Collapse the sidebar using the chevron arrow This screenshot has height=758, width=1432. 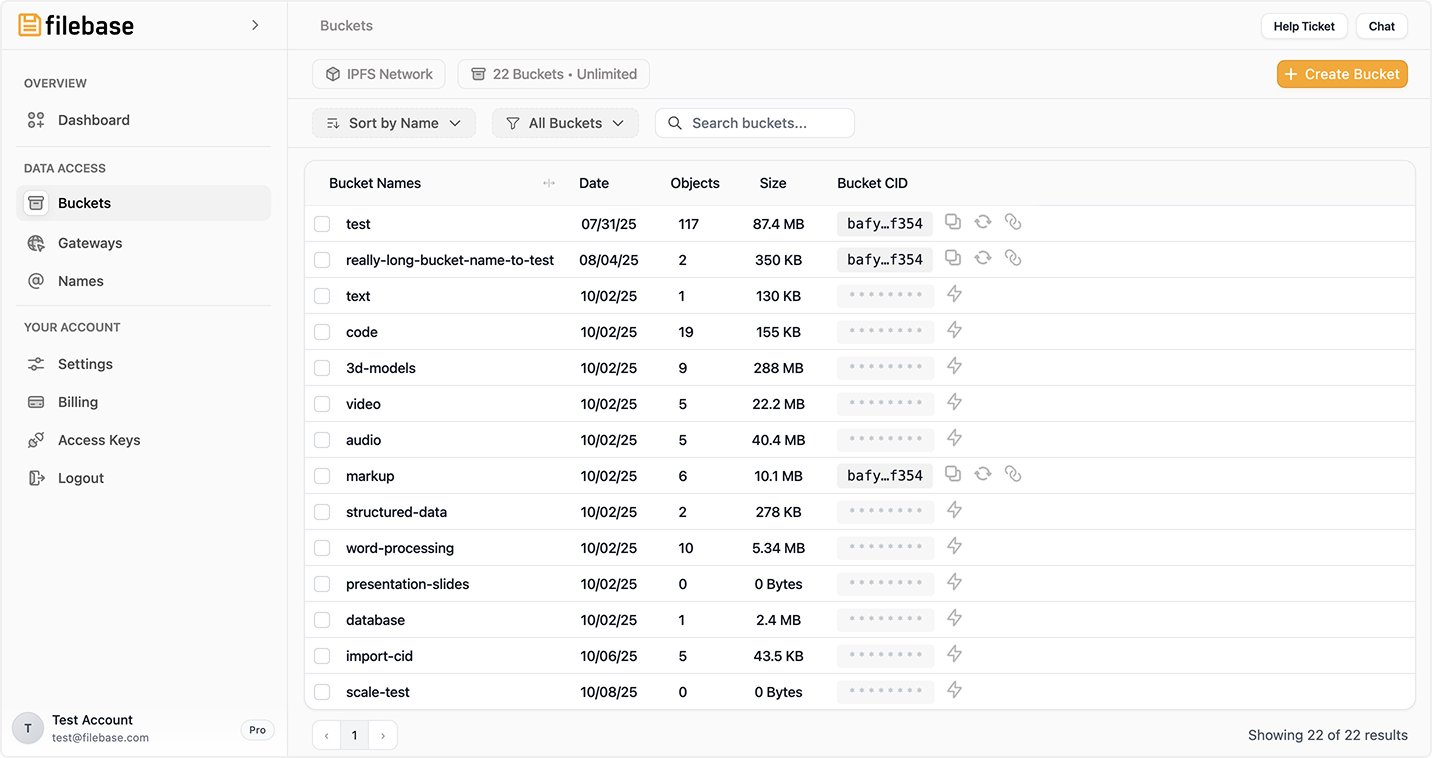pyautogui.click(x=255, y=25)
